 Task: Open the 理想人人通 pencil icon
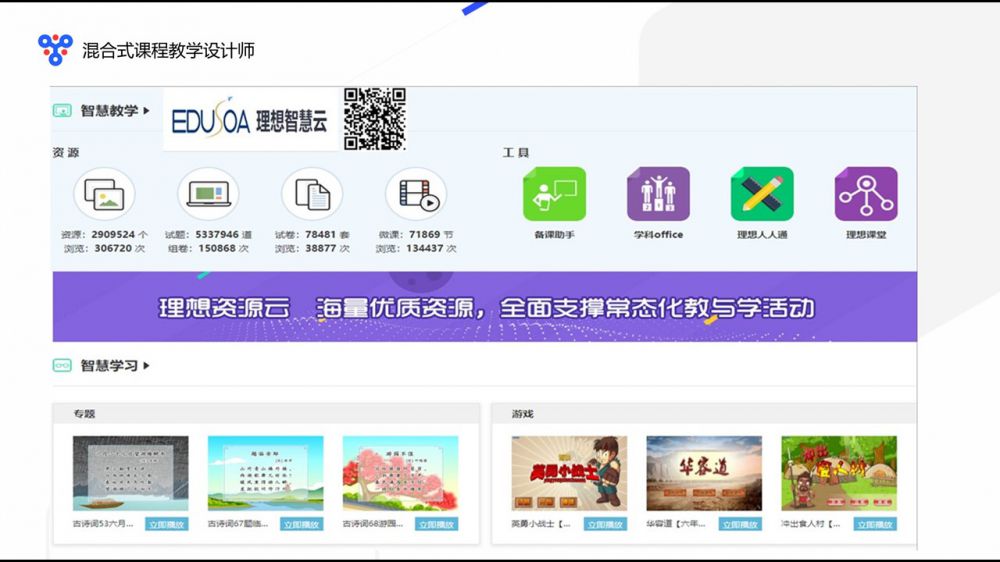pos(762,194)
